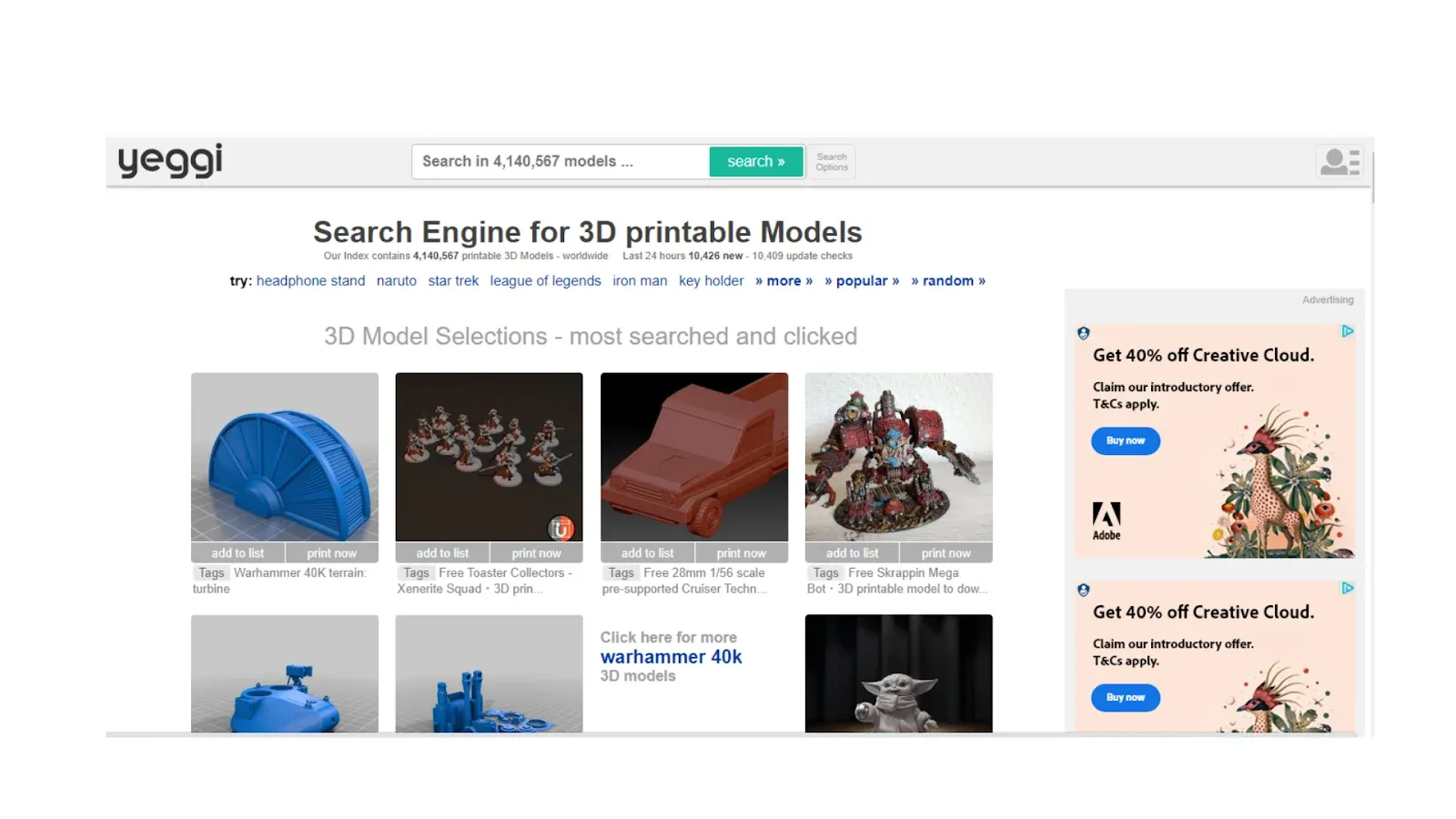Try the headphone stand search link

click(310, 280)
